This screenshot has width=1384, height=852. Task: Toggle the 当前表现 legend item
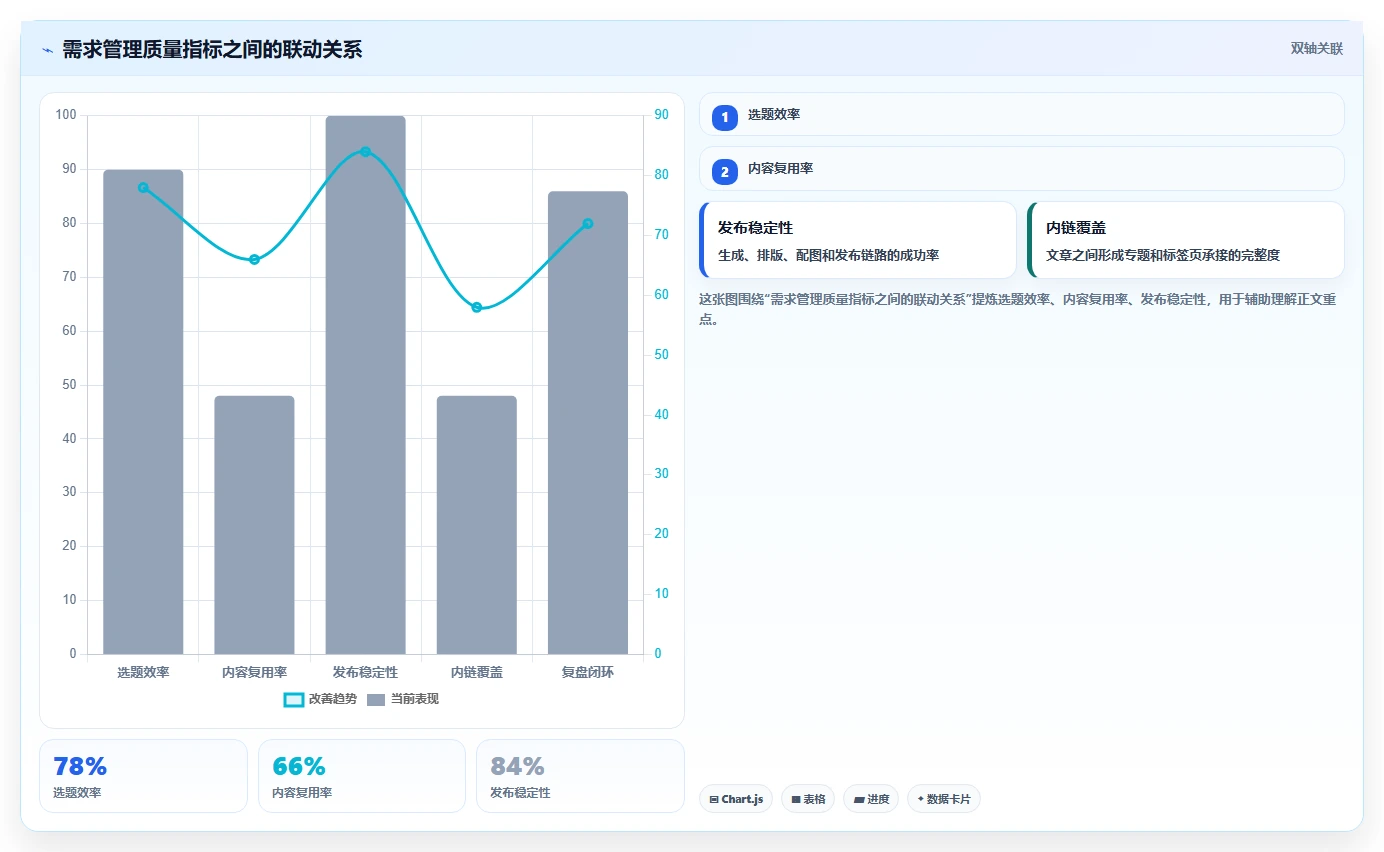[x=402, y=699]
